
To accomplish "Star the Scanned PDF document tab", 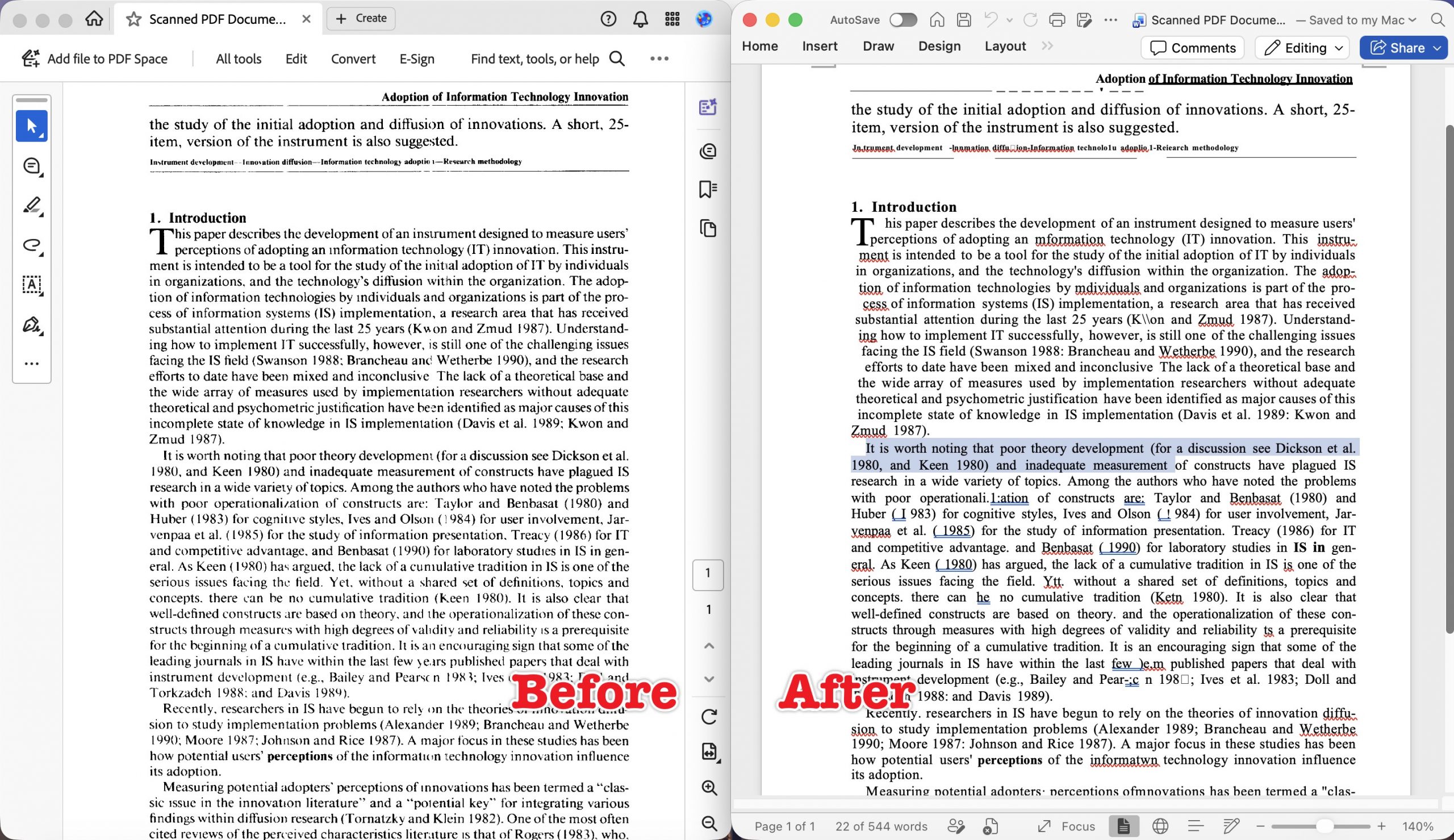I will (x=134, y=19).
